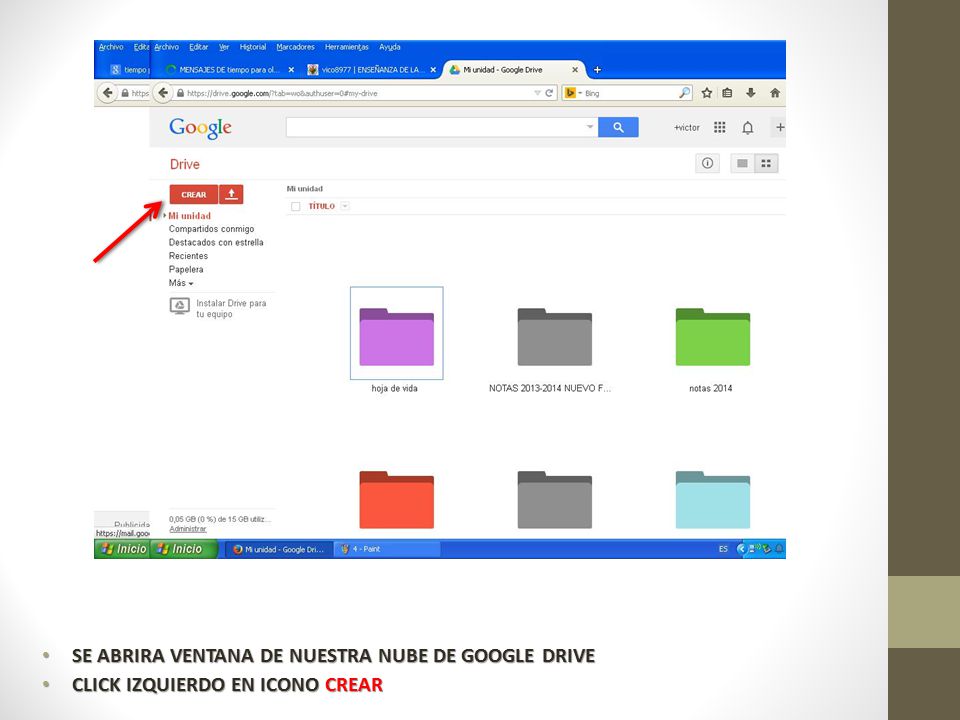Reload the page with refresh icon
Image resolution: width=960 pixels, height=720 pixels.
point(549,93)
